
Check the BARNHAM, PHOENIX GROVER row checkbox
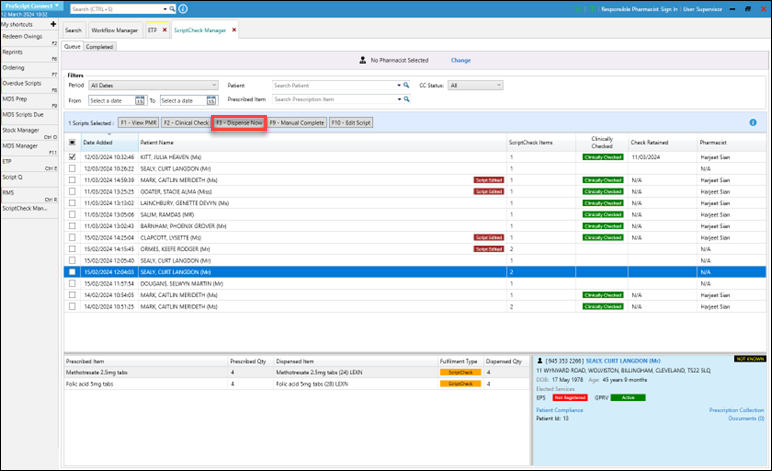coord(72,226)
